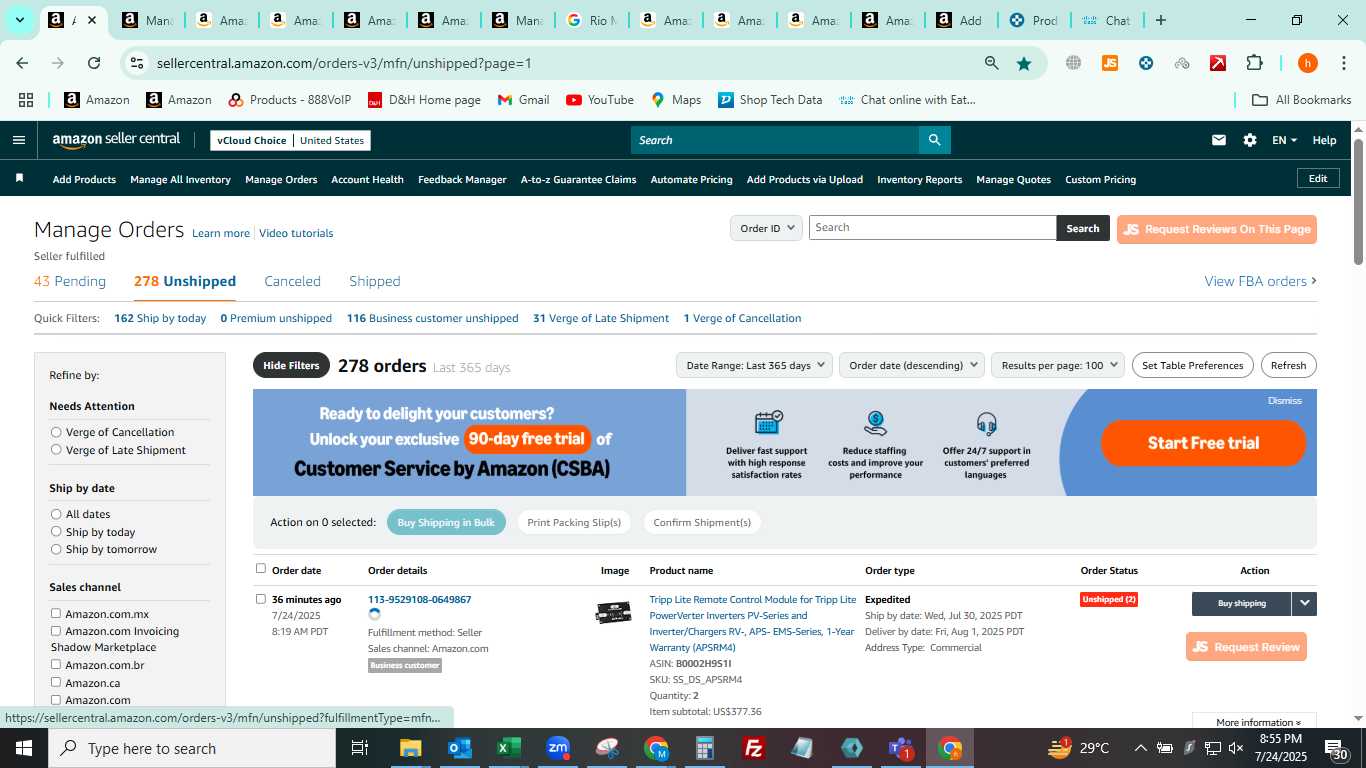Open Account Health in the nav bar

click(x=367, y=179)
